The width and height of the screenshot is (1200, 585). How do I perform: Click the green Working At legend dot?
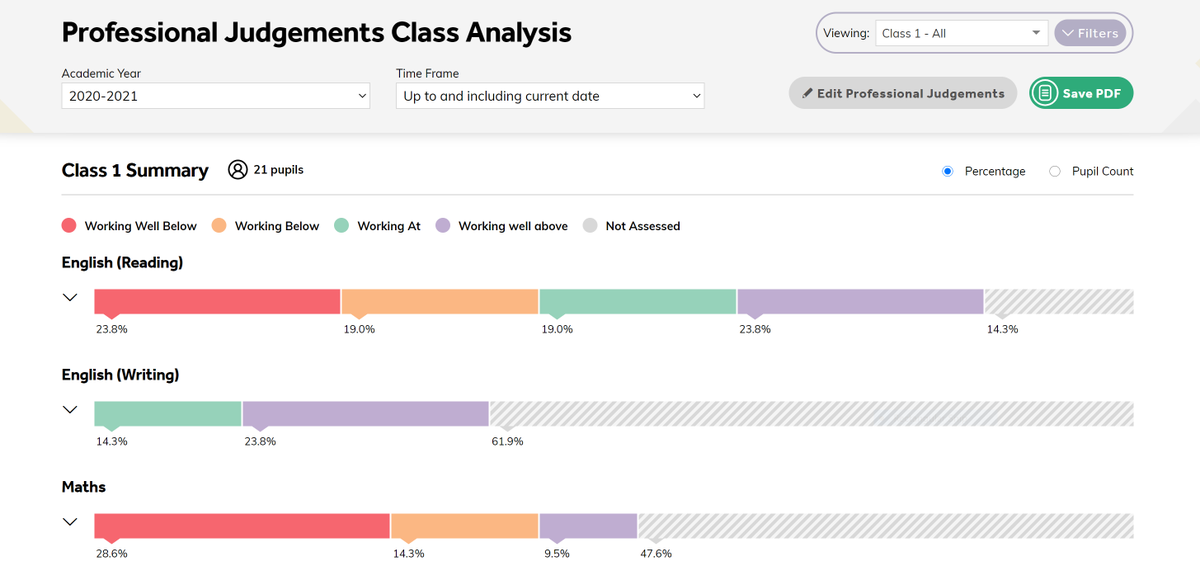pyautogui.click(x=341, y=226)
